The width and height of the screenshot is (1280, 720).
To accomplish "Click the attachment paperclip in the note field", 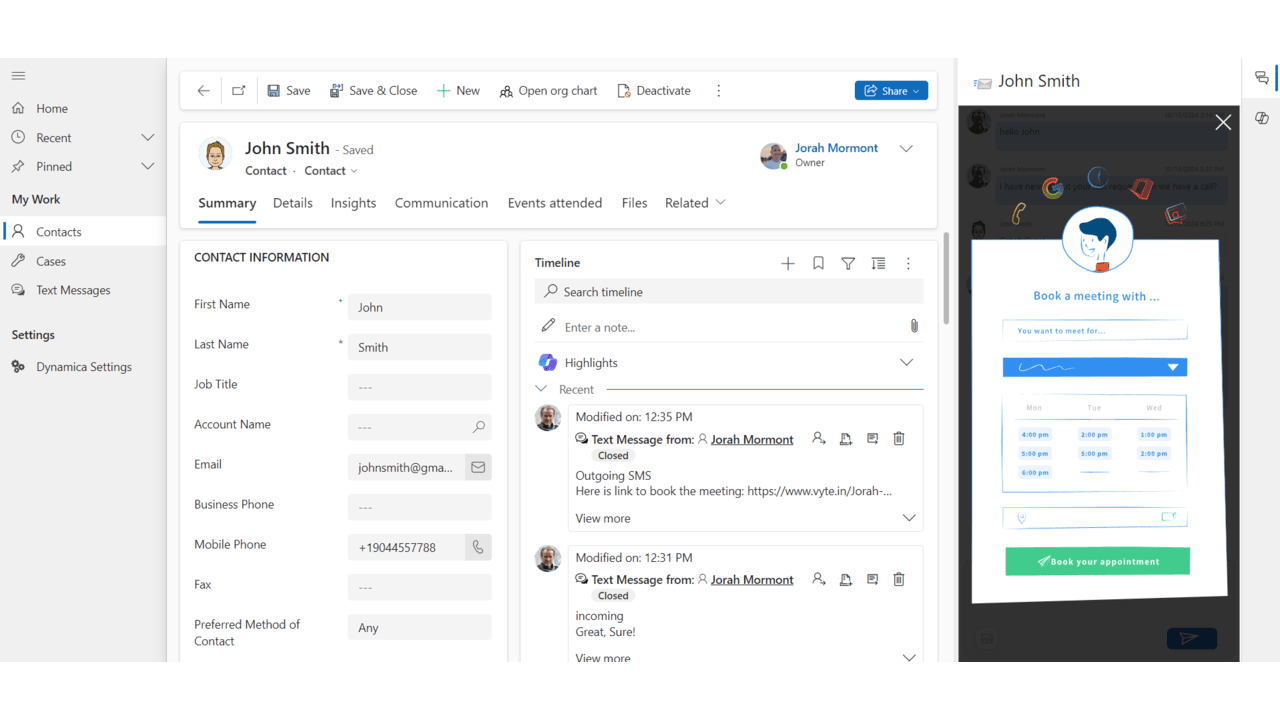I will (x=914, y=326).
